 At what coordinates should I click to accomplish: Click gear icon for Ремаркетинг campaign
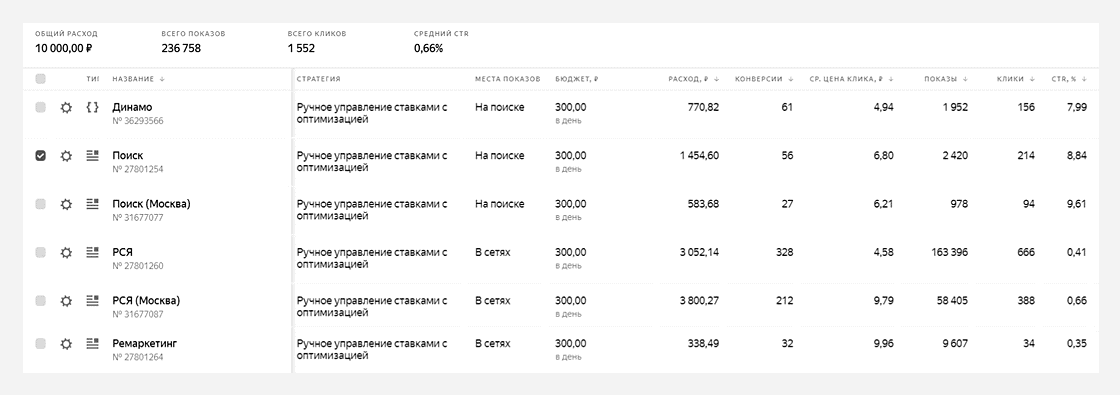pos(66,344)
